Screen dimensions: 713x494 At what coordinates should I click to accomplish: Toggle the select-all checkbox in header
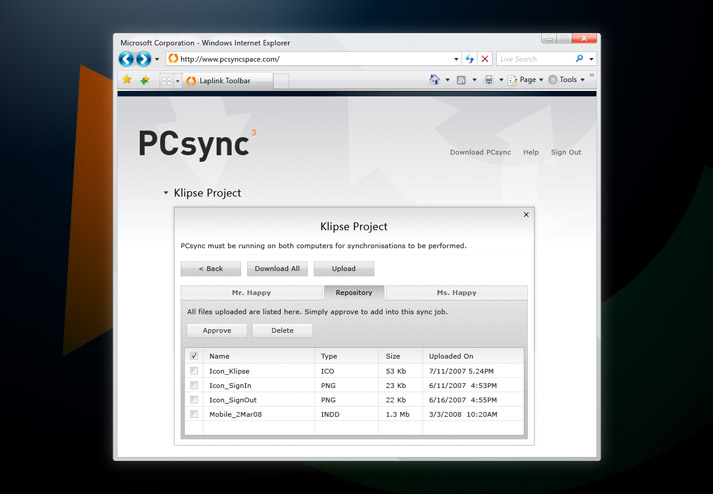coord(194,356)
